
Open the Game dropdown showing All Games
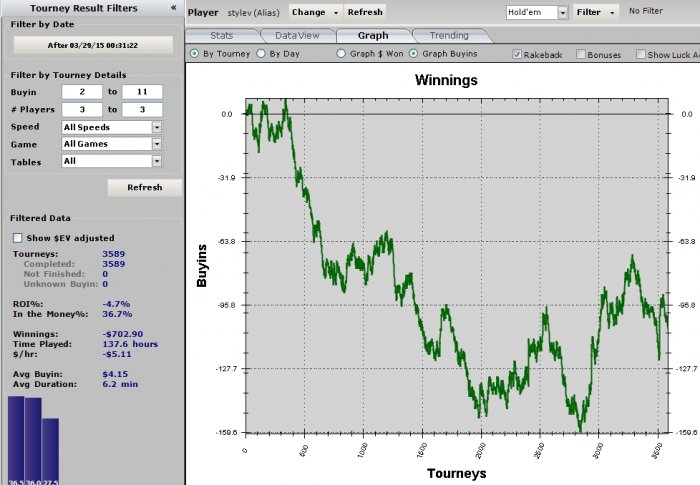[x=112, y=144]
